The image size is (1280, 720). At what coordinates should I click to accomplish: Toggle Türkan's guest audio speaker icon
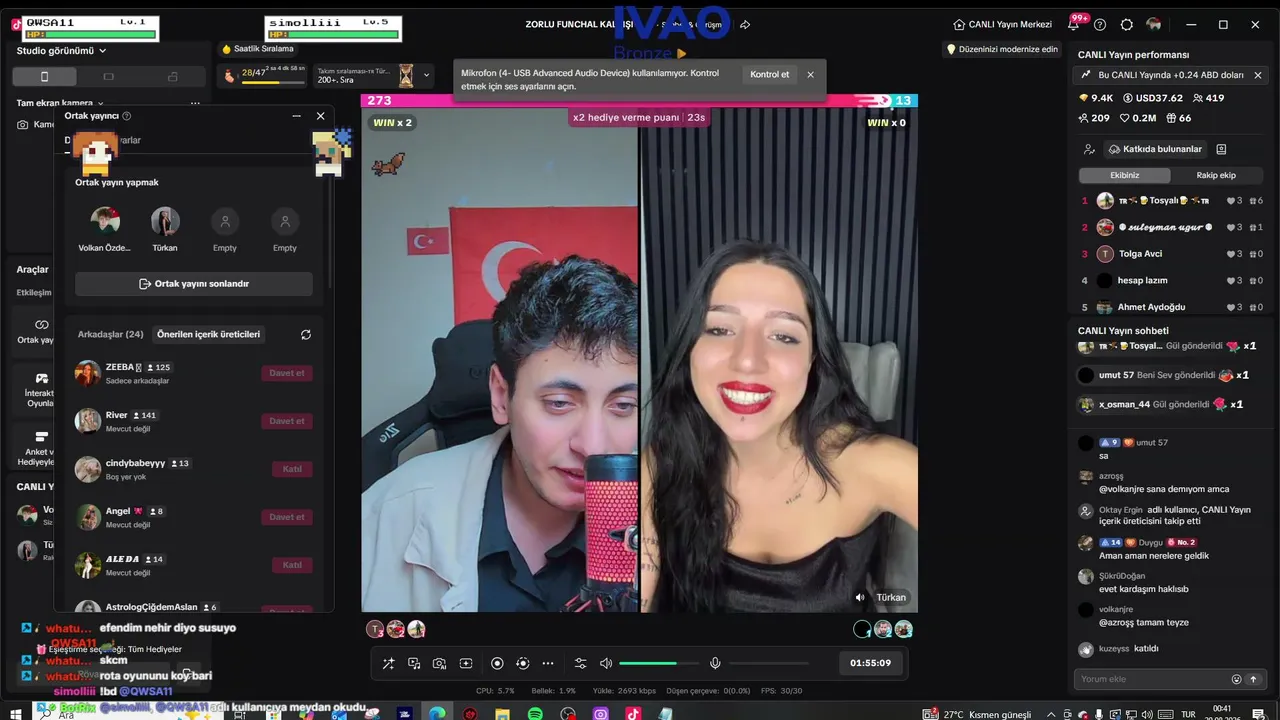click(860, 597)
